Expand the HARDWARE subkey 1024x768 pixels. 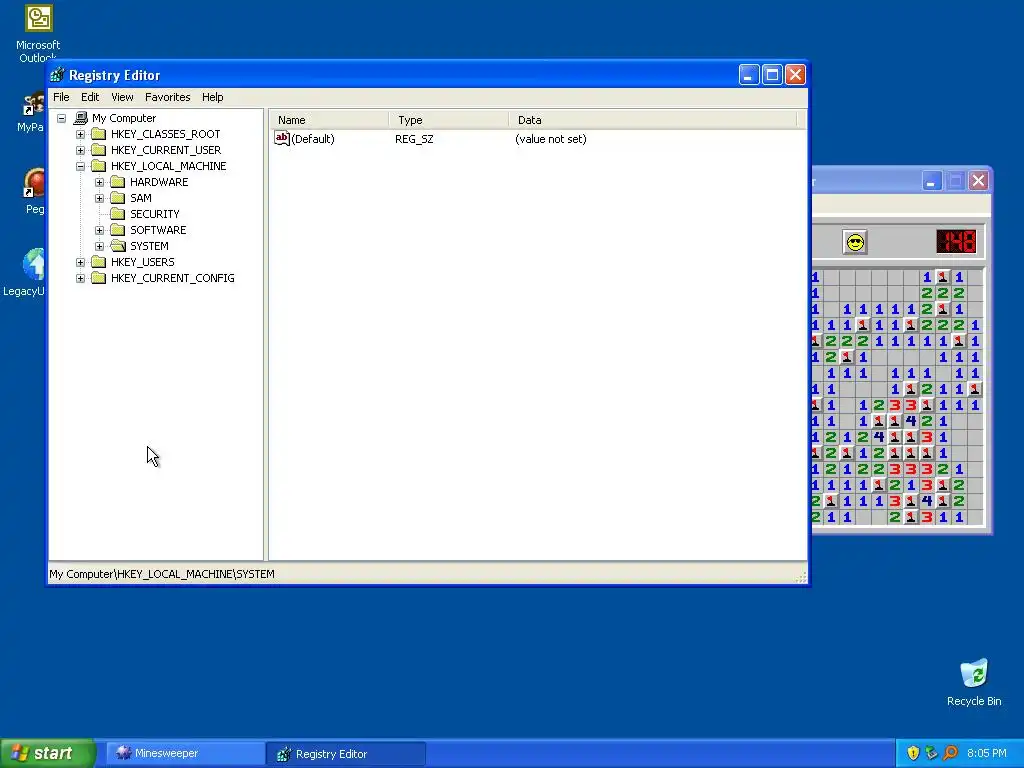[x=99, y=182]
